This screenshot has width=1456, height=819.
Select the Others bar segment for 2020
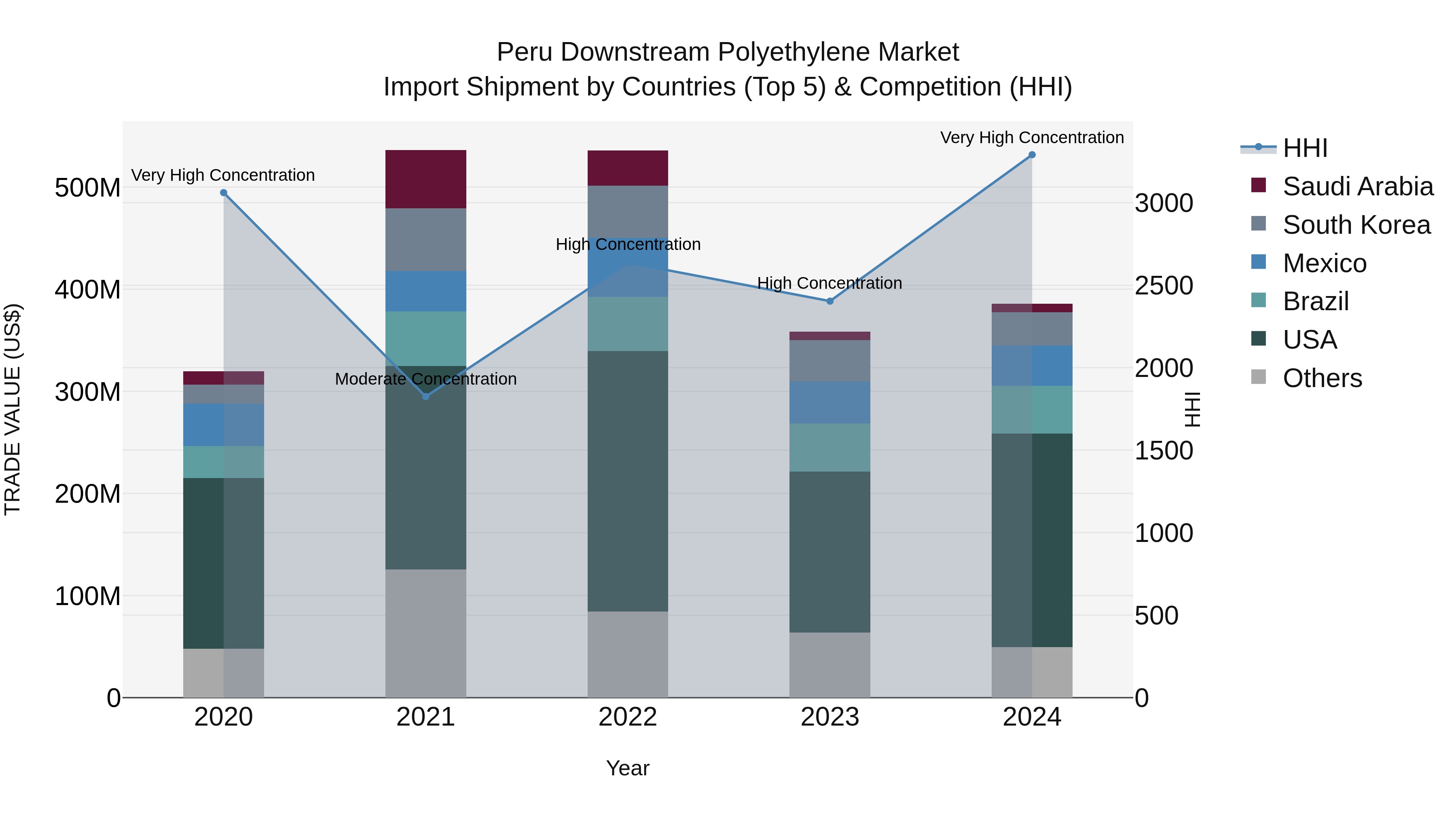(x=224, y=673)
